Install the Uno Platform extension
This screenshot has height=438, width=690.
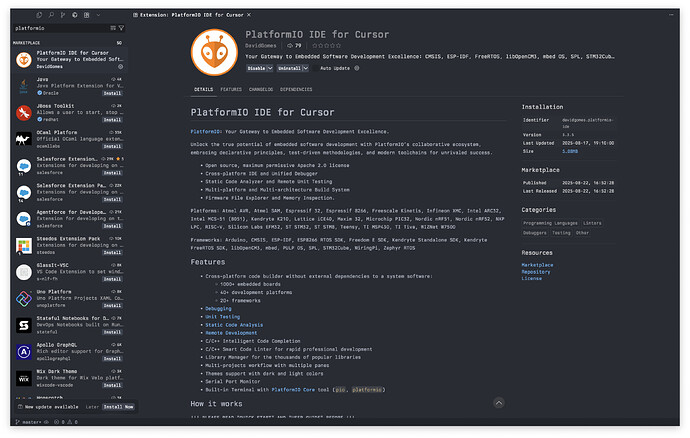112,305
